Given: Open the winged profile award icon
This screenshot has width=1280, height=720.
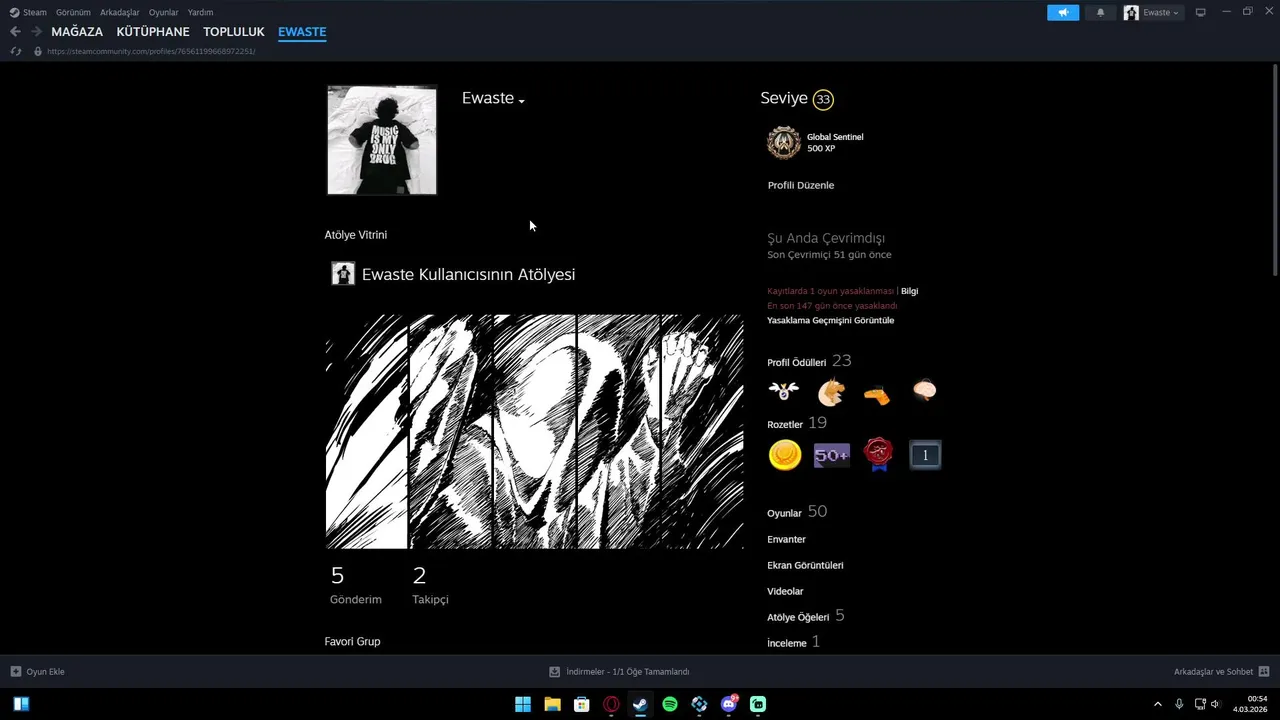Looking at the screenshot, I should (784, 391).
